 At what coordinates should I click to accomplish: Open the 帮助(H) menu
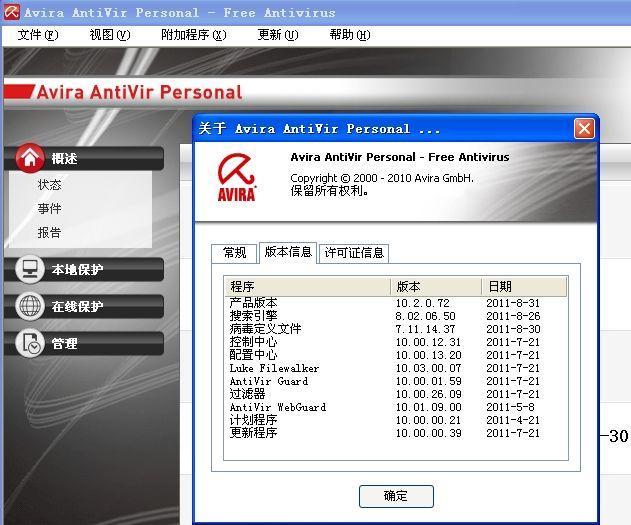(x=349, y=34)
